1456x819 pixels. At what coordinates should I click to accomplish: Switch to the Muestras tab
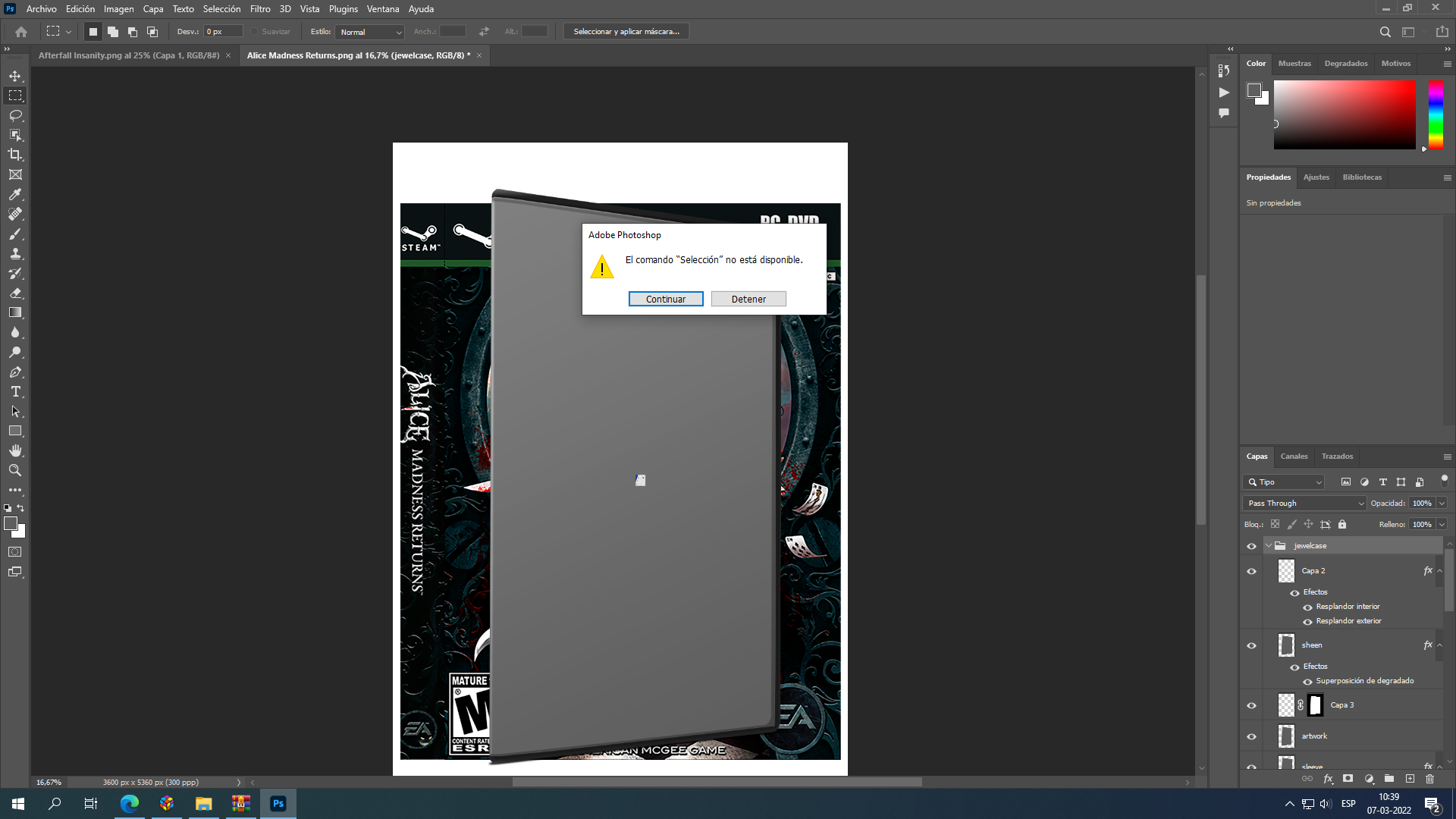click(1294, 64)
